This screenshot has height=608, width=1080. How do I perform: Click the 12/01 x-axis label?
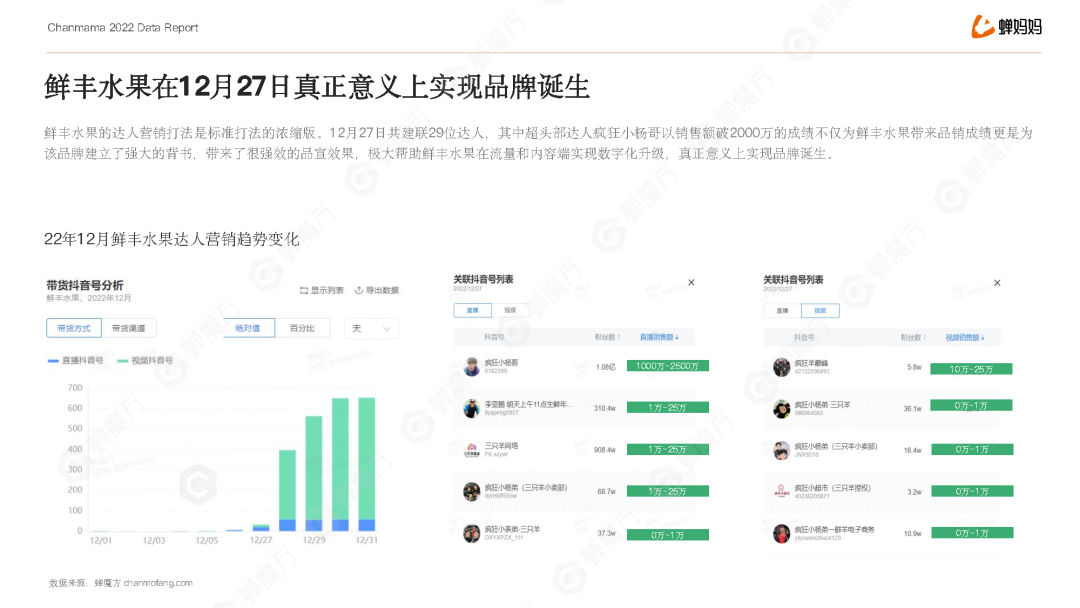click(x=101, y=541)
